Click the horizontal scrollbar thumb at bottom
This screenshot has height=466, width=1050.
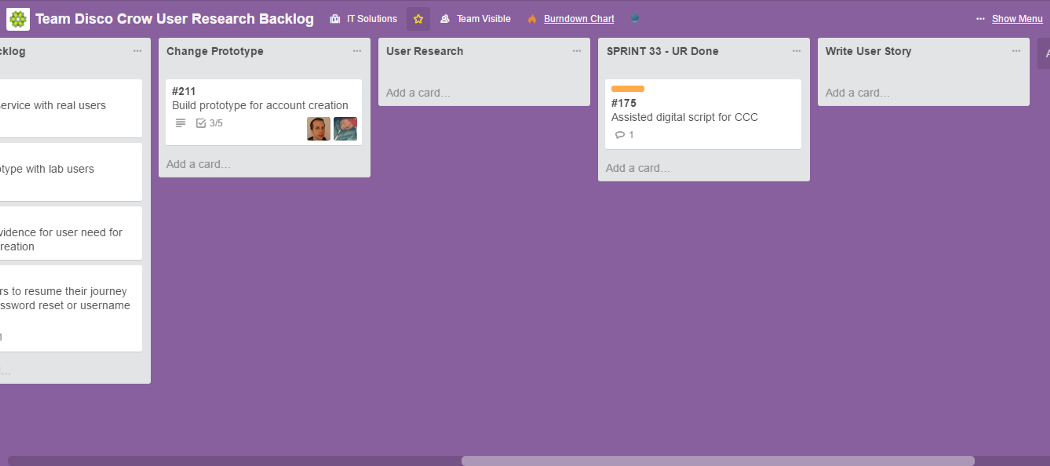(718, 461)
